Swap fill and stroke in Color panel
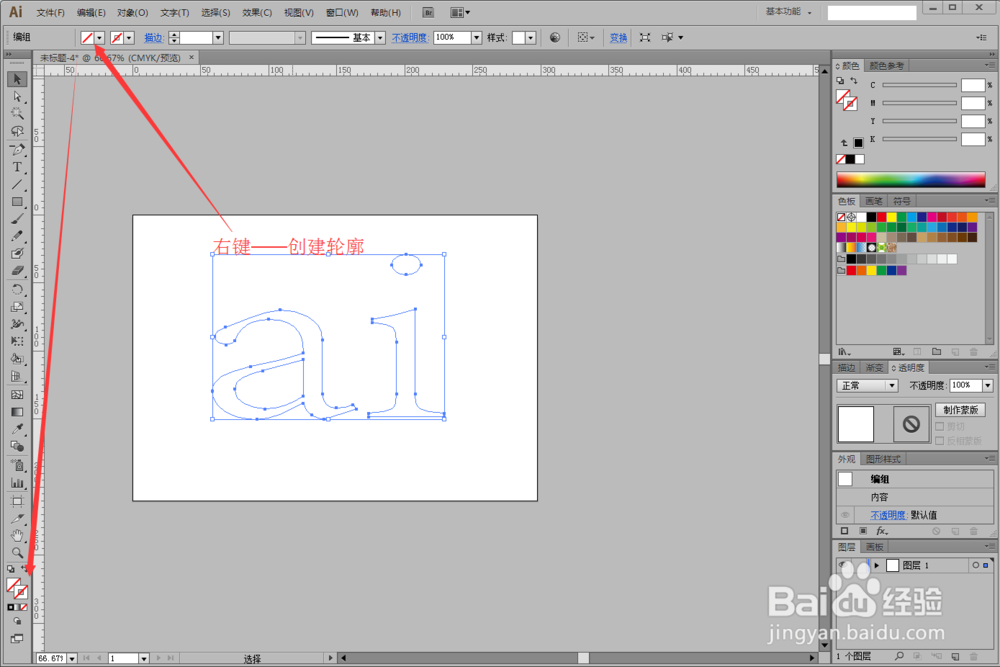 (853, 81)
